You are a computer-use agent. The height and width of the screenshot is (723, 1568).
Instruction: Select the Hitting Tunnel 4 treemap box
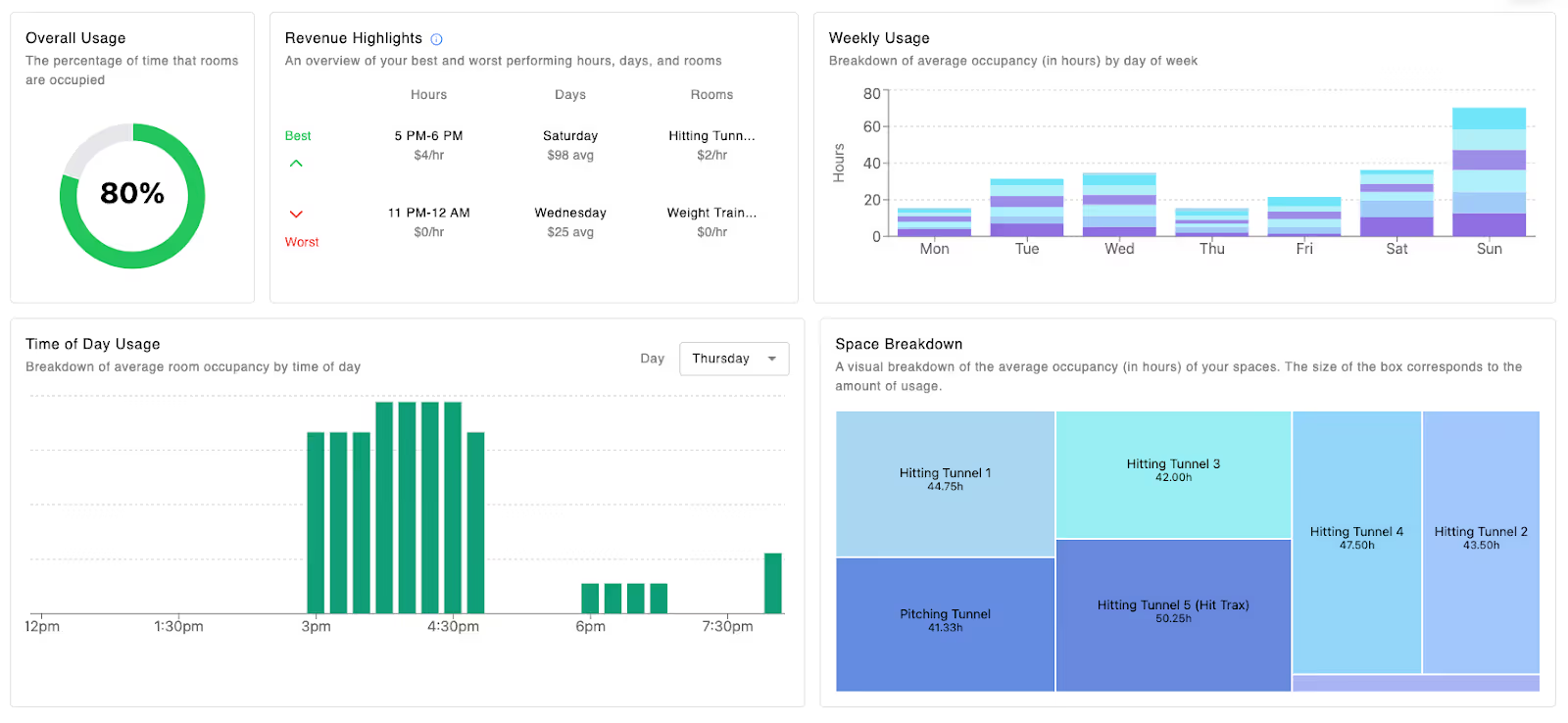tap(1356, 542)
